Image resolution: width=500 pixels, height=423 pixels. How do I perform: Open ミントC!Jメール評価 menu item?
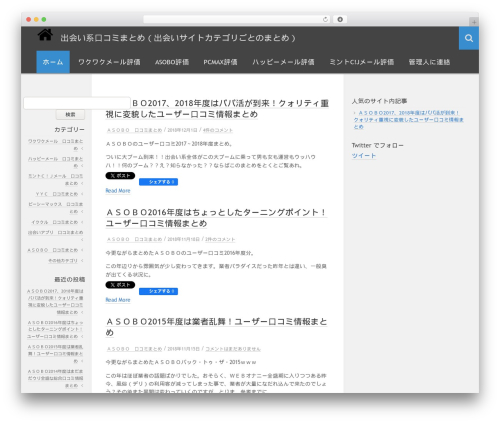(361, 62)
